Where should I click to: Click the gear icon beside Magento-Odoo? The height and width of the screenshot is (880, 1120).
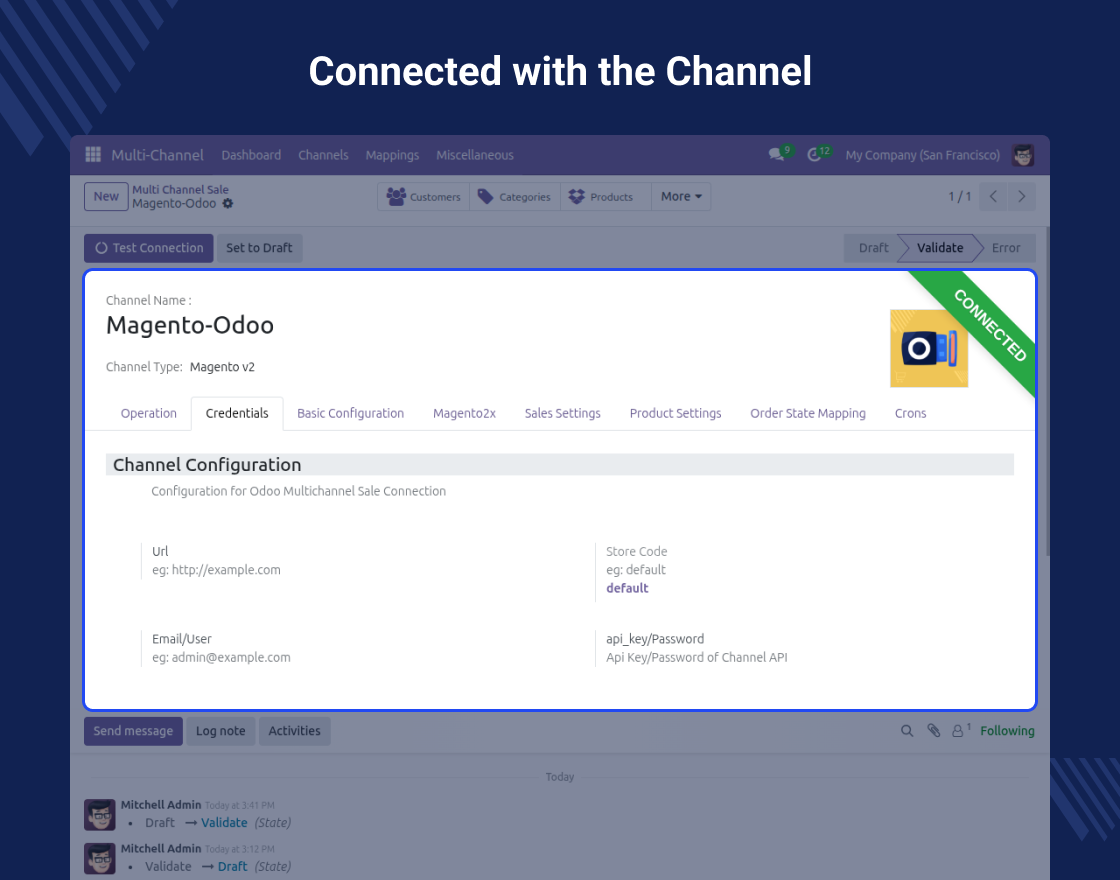tap(228, 204)
